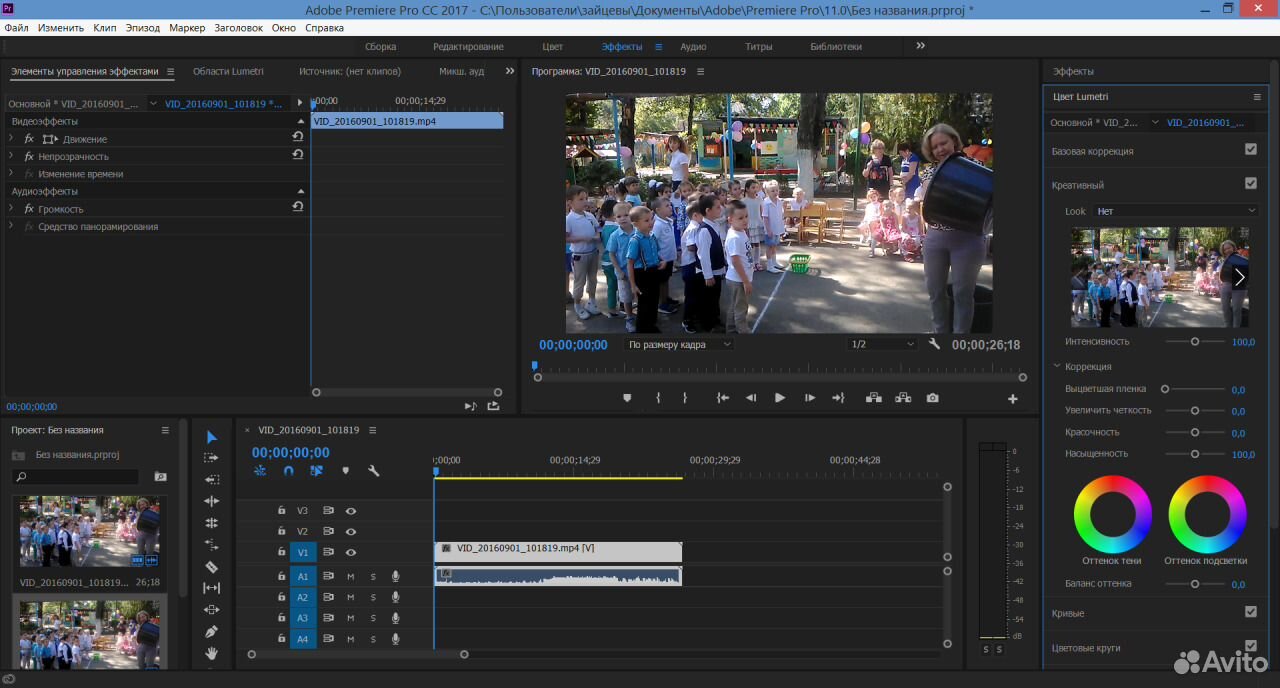The height and width of the screenshot is (688, 1280).
Task: Click the Export Frame camera icon
Action: [x=932, y=398]
